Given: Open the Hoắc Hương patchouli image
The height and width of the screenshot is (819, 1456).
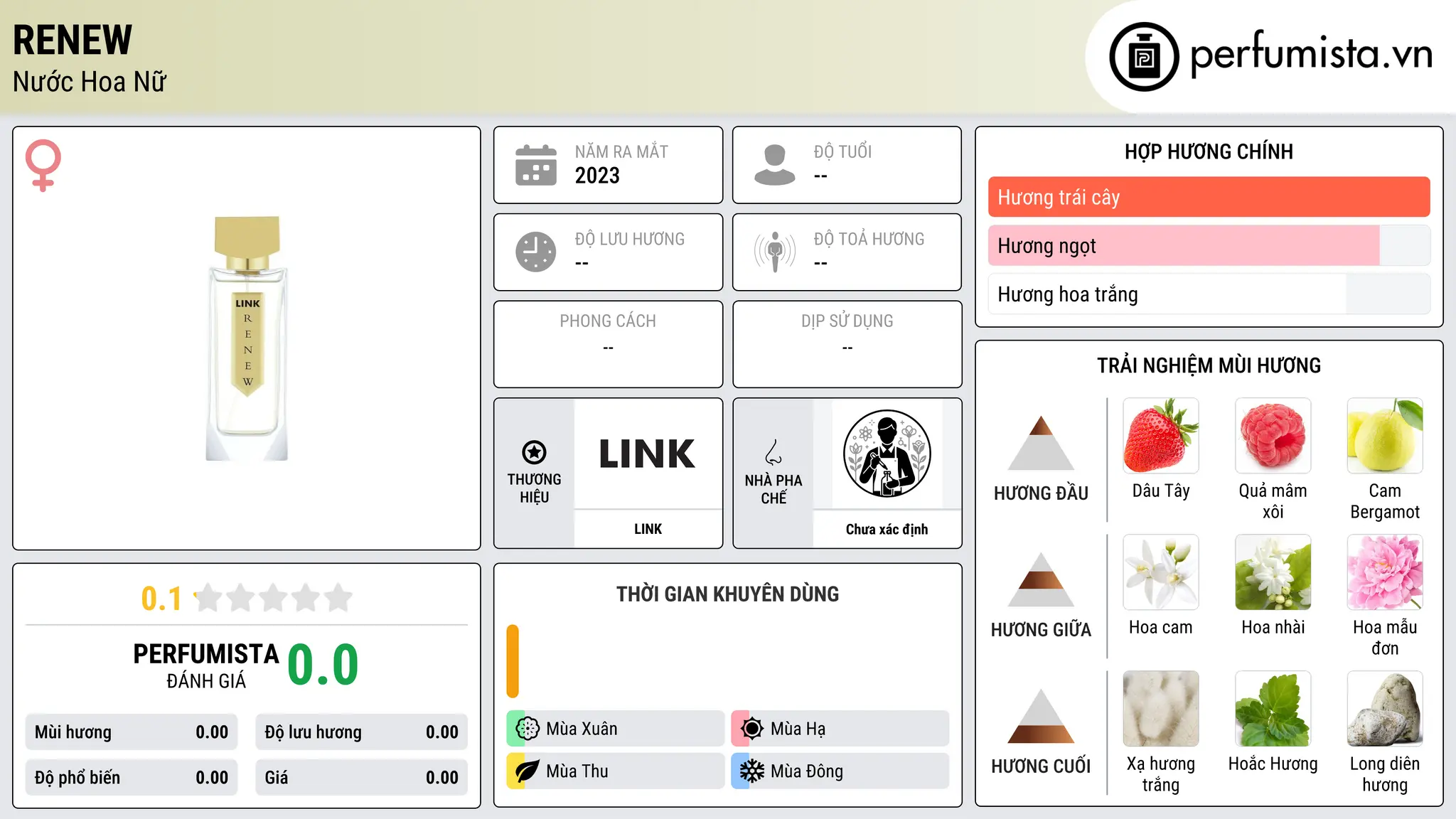Looking at the screenshot, I should click(1273, 709).
